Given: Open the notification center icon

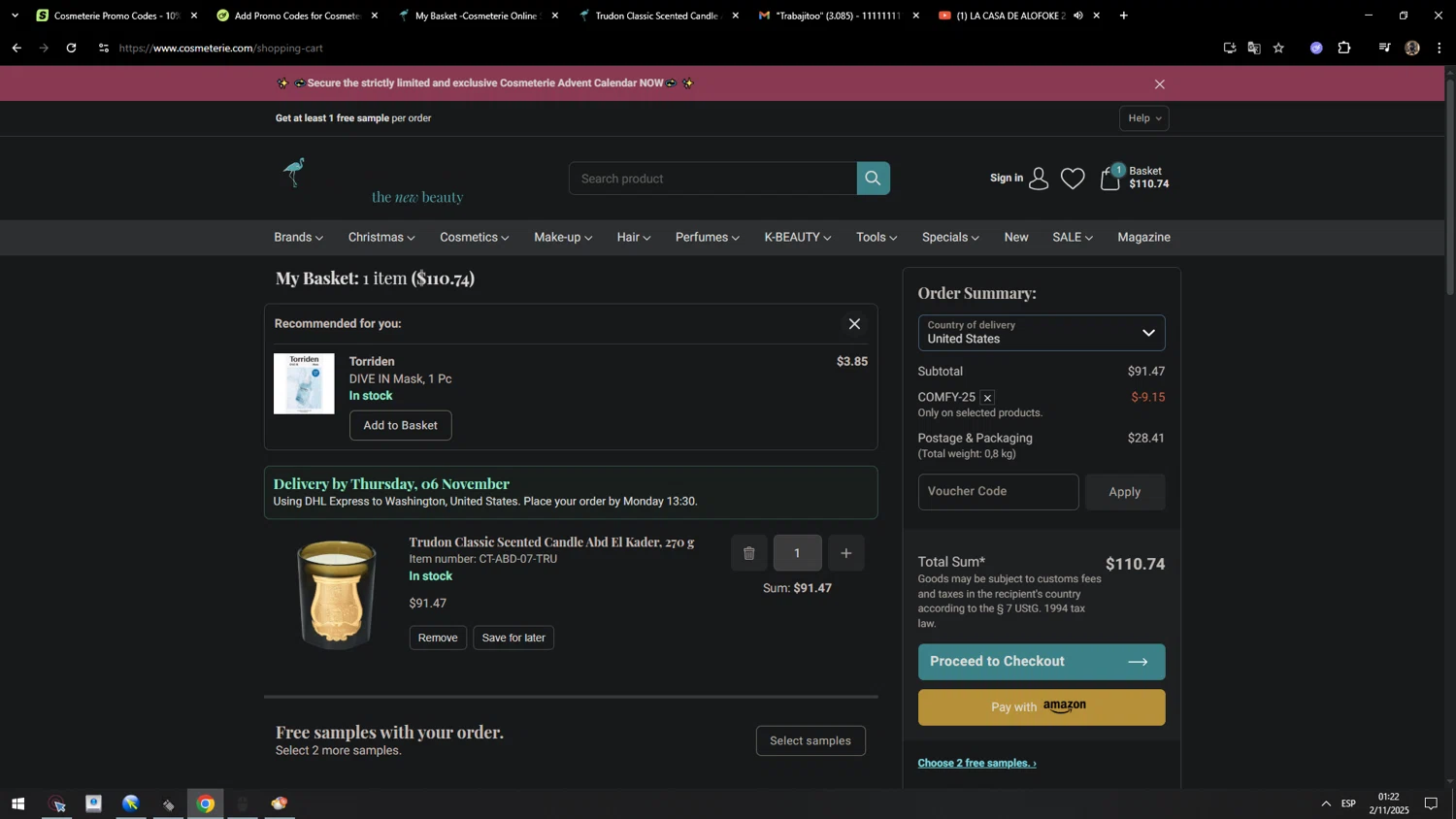Looking at the screenshot, I should coord(1431,803).
